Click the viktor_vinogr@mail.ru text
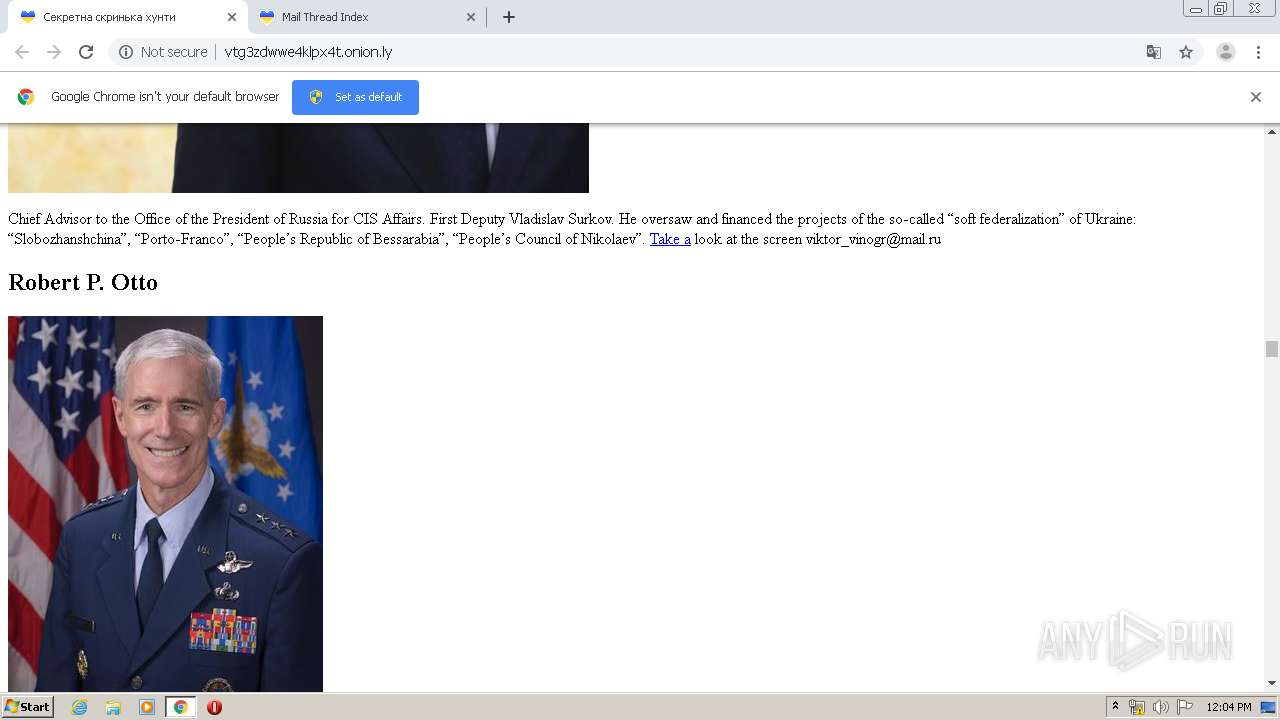Image resolution: width=1280 pixels, height=720 pixels. click(873, 239)
